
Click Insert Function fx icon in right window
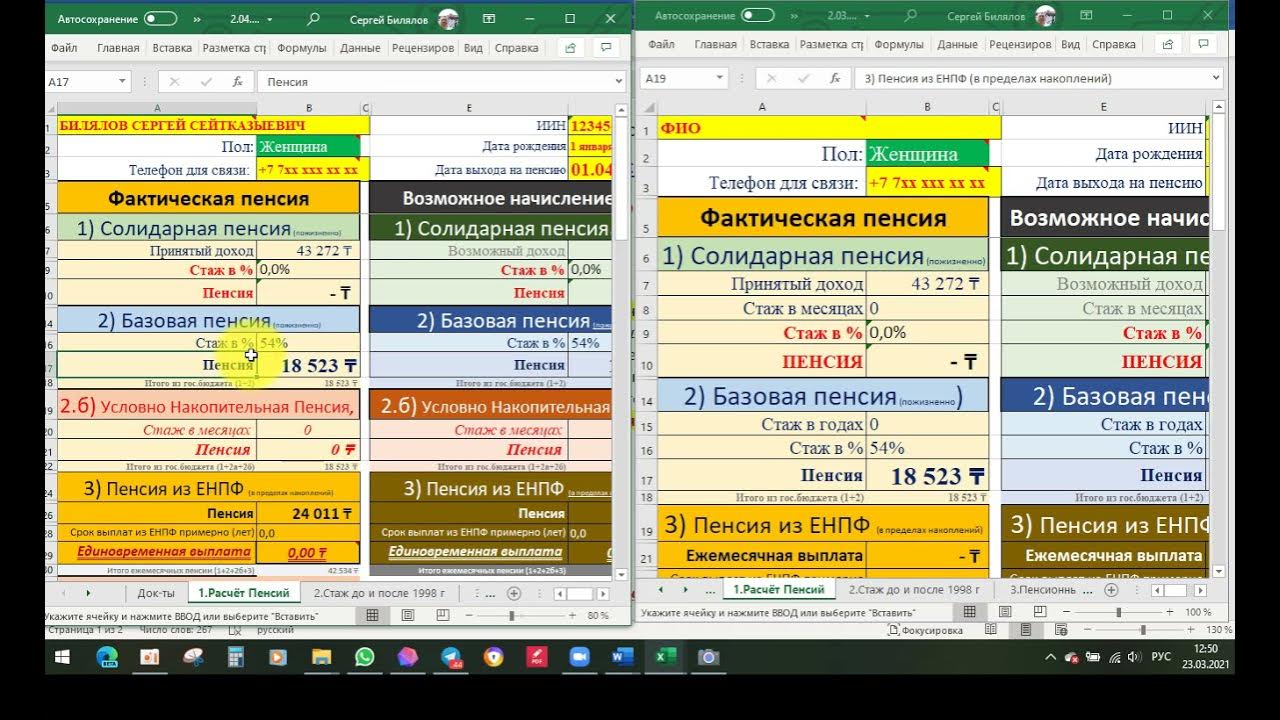click(x=834, y=78)
